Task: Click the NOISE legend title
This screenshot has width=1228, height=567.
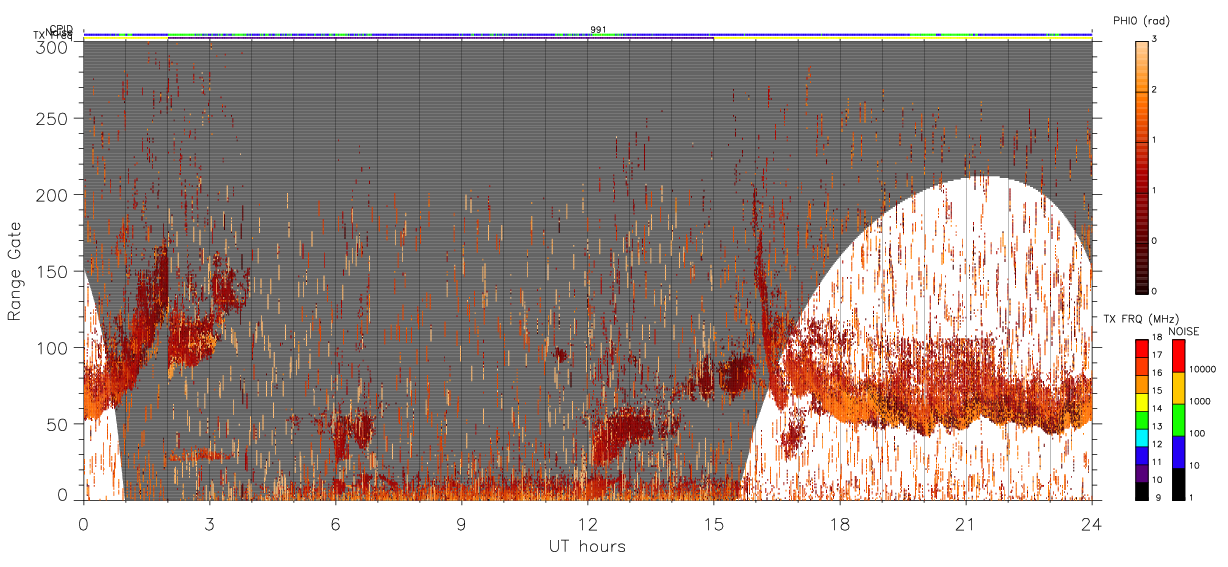Action: (1184, 331)
